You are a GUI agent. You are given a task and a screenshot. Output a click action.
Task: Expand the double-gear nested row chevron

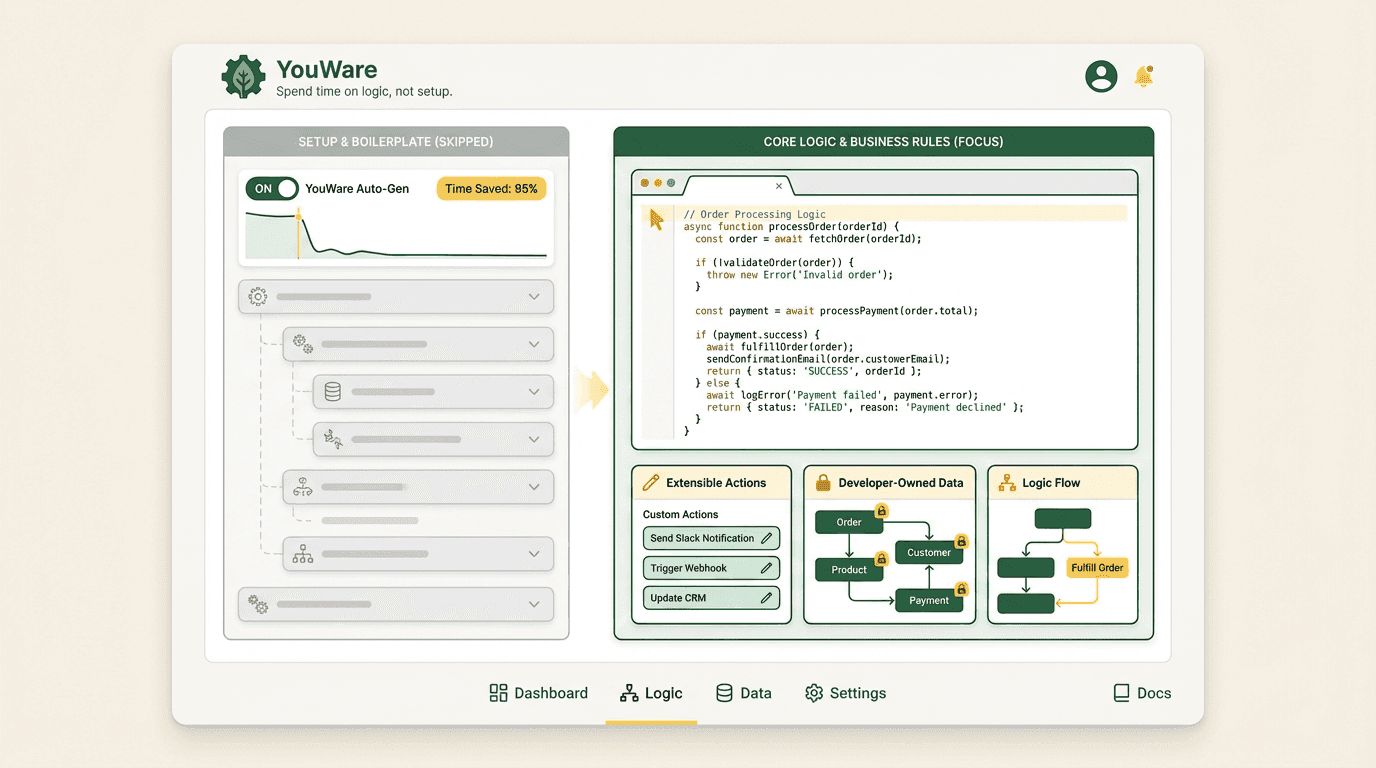coord(534,344)
